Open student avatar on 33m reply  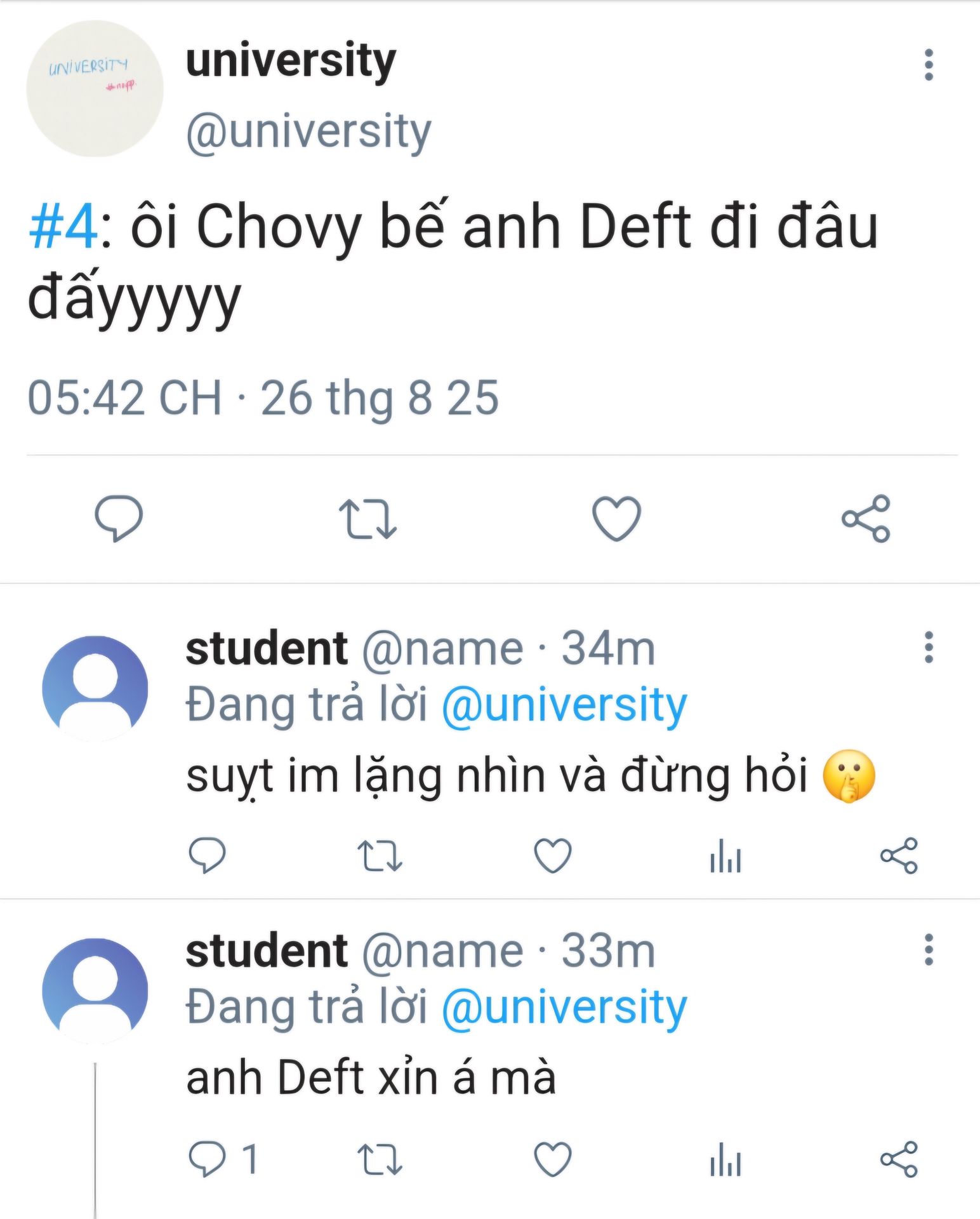pos(95,990)
